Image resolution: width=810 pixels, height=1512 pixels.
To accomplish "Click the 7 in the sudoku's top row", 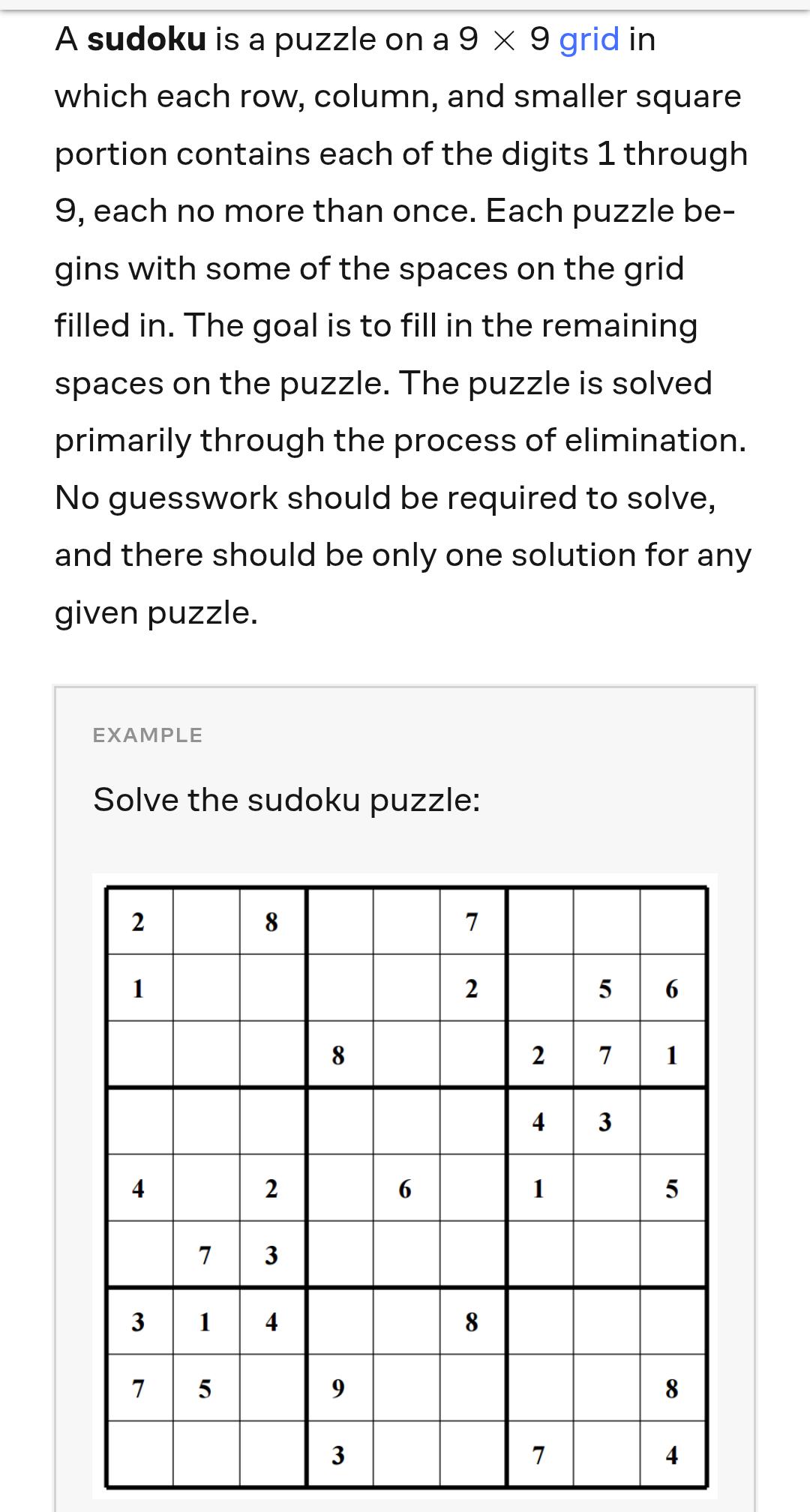I will point(472,921).
